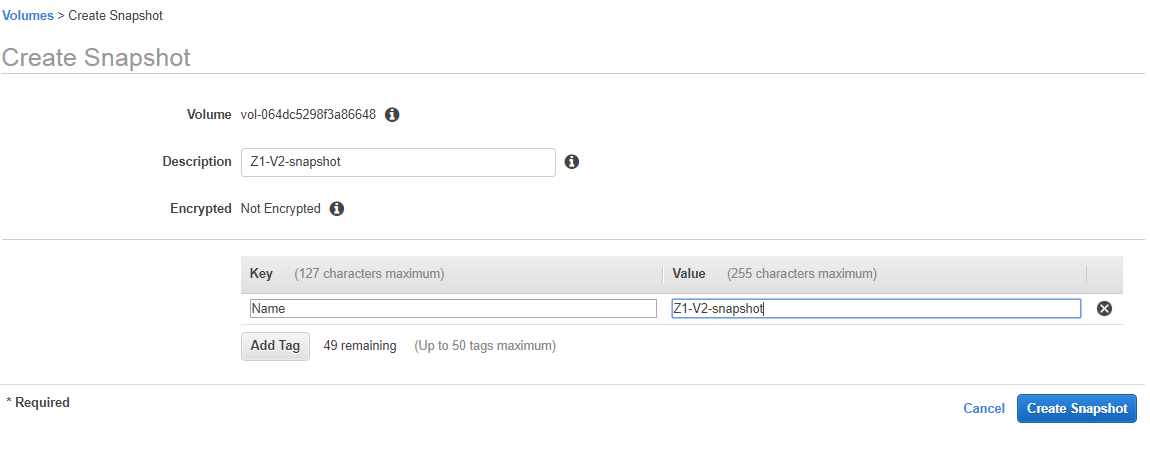Viewport: 1150px width, 455px height.
Task: Click the Key column header
Action: click(261, 274)
